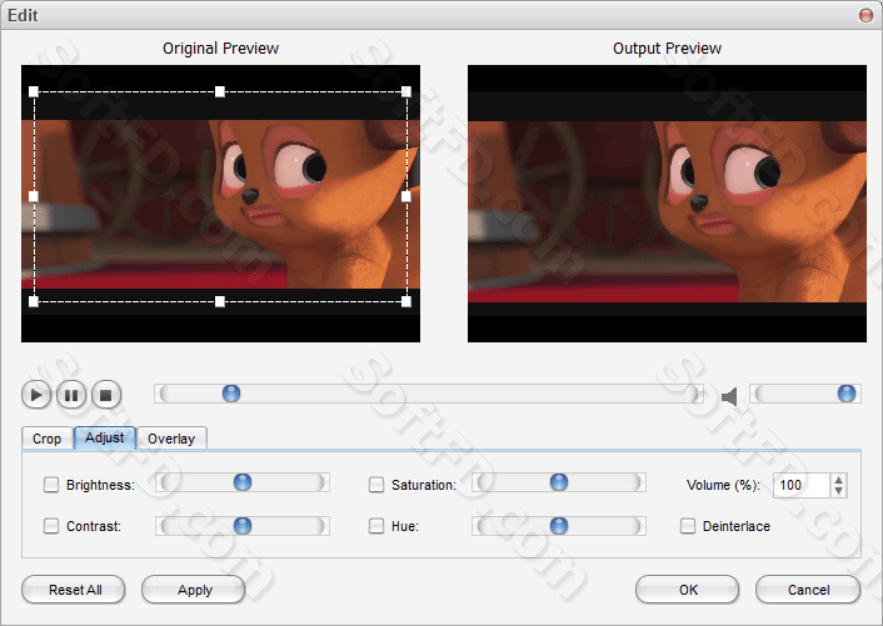The image size is (883, 626).
Task: Click the Volume (%) input field
Action: click(x=801, y=485)
